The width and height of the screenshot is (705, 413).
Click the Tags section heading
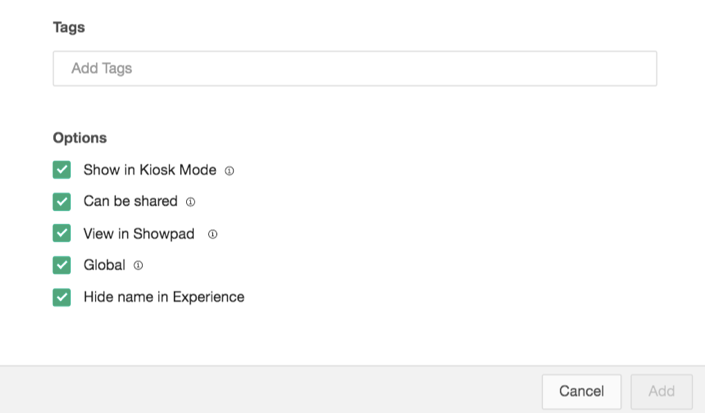(69, 28)
